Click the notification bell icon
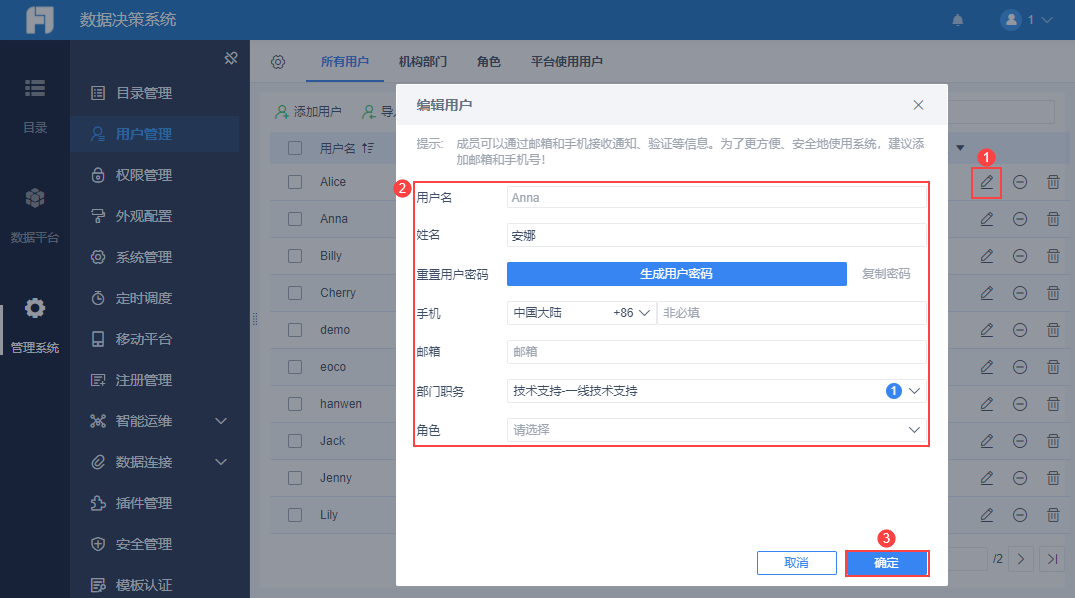Image resolution: width=1075 pixels, height=598 pixels. [958, 20]
